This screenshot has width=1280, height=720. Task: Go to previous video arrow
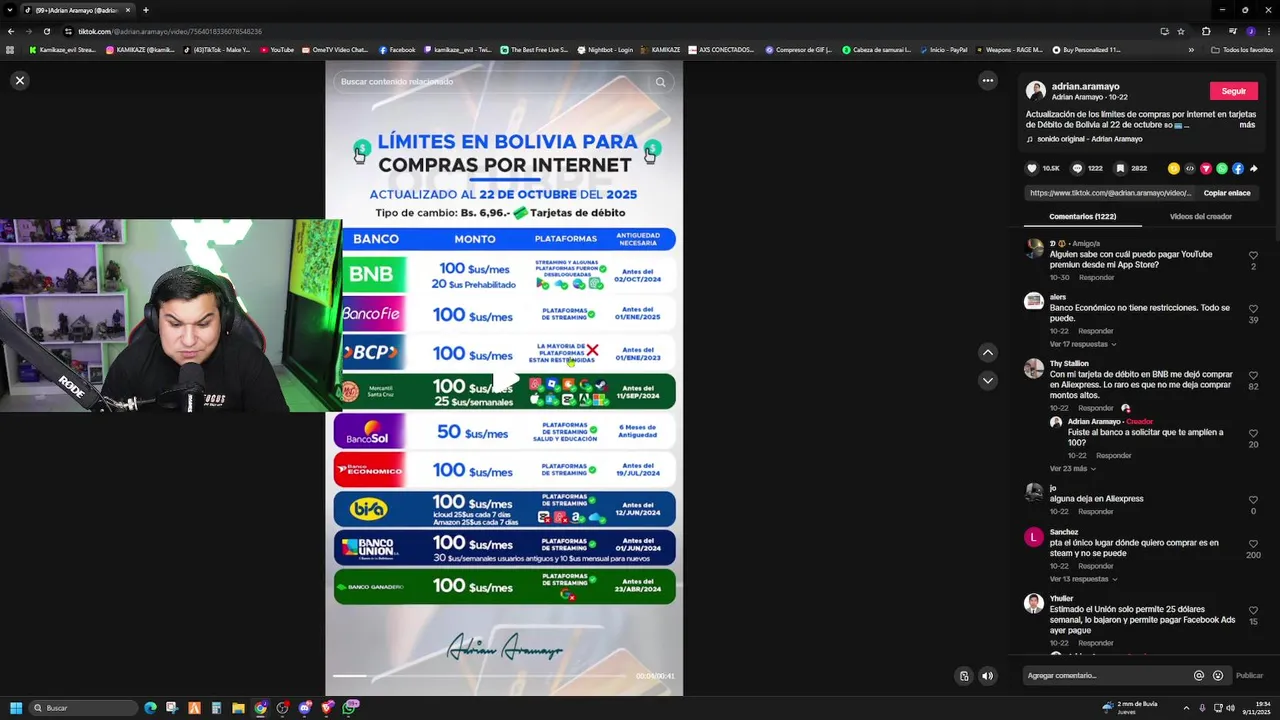[988, 352]
